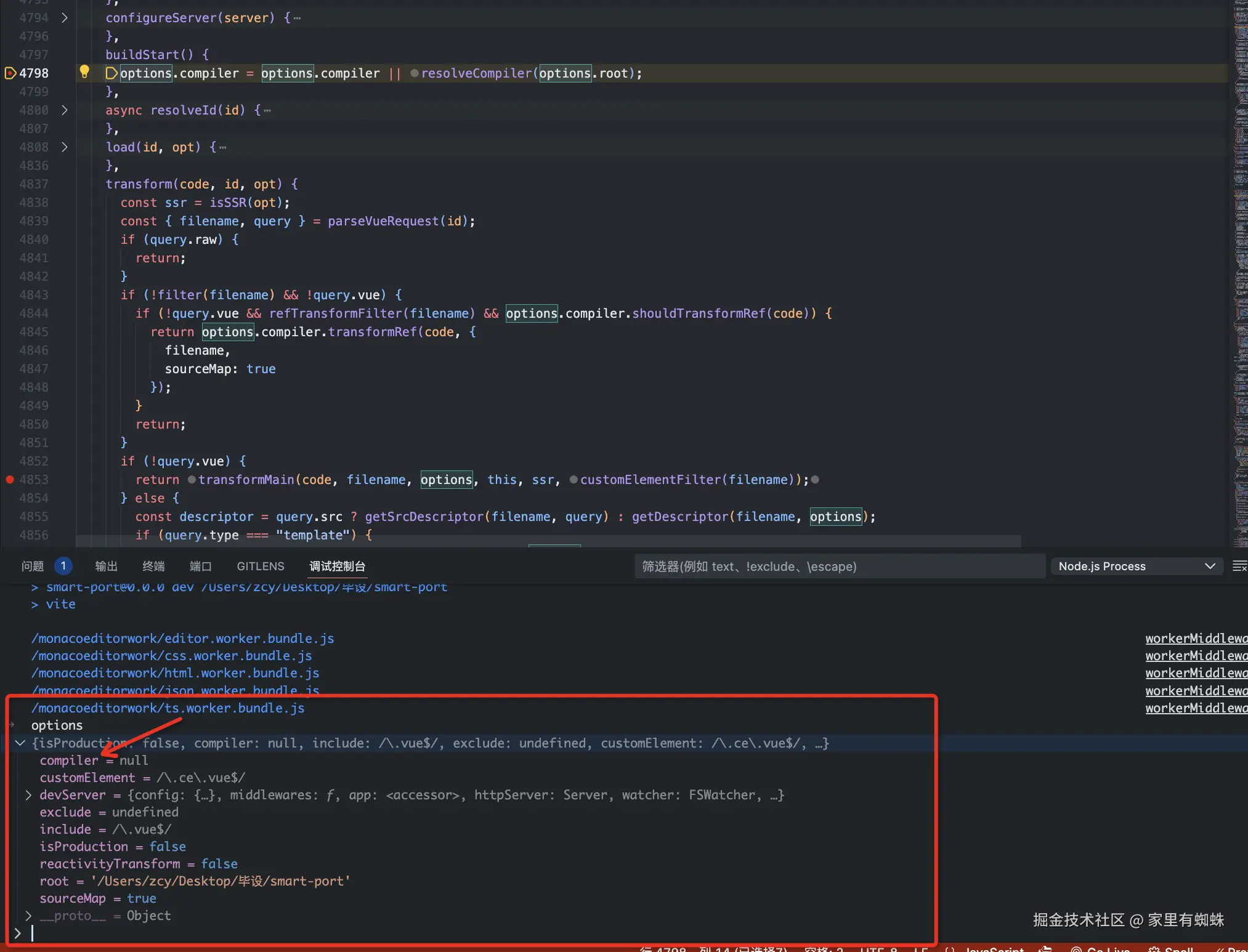This screenshot has width=1248, height=952.
Task: Toggle the inline breakpoint before resolveCompiler
Action: pyautogui.click(x=415, y=73)
